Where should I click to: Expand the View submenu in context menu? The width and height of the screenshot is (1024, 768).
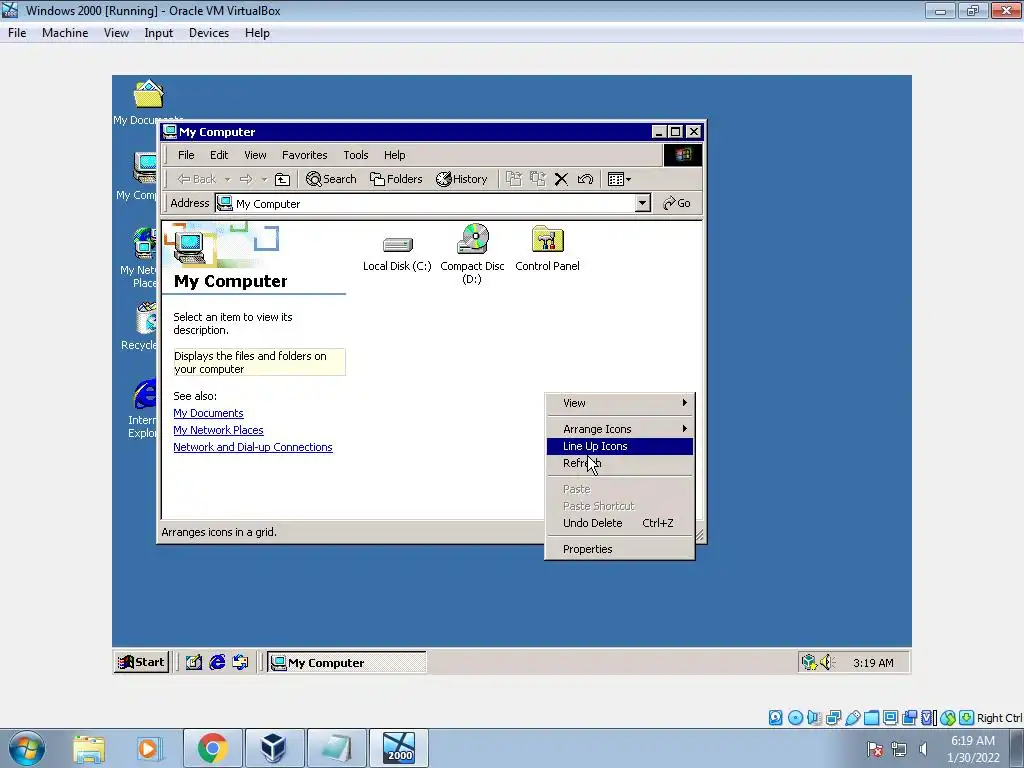tap(620, 403)
